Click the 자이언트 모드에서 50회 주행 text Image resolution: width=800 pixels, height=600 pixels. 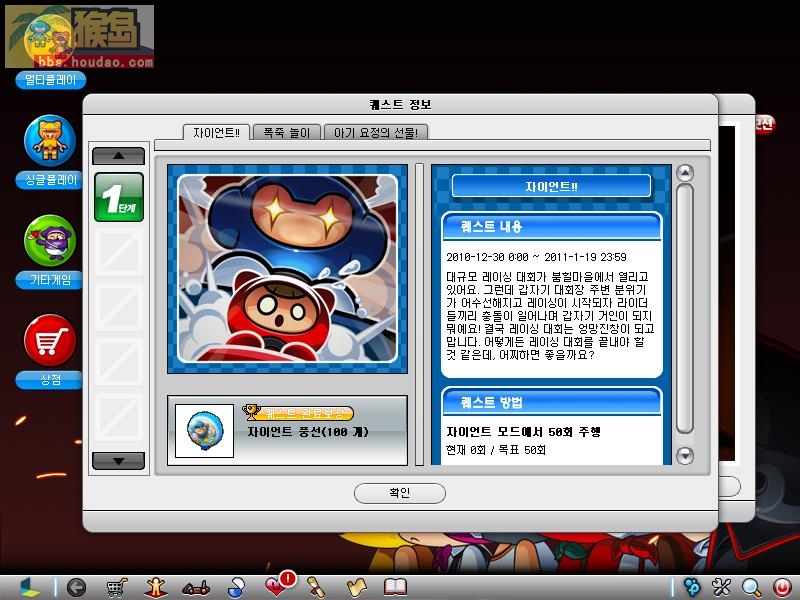click(x=523, y=432)
